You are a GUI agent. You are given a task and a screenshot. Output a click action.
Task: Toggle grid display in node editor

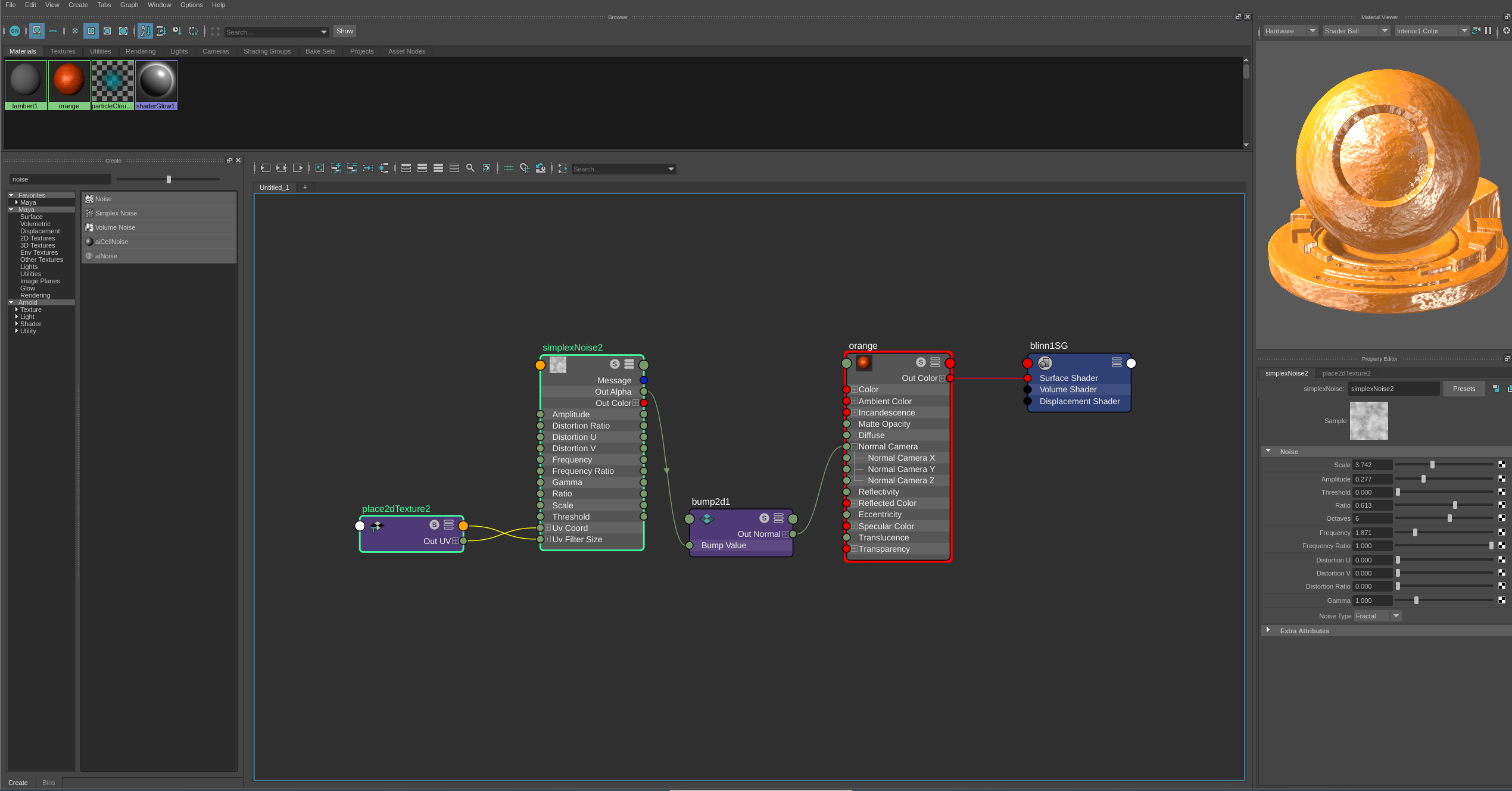pyautogui.click(x=508, y=168)
